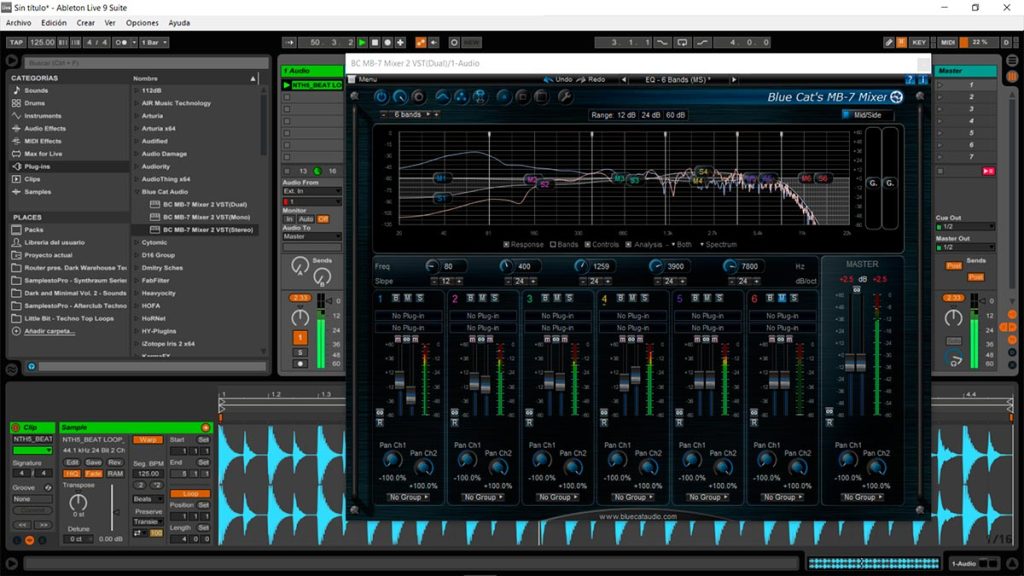This screenshot has width=1024, height=576.
Task: Click the Stop button in the transport bar
Action: [375, 43]
